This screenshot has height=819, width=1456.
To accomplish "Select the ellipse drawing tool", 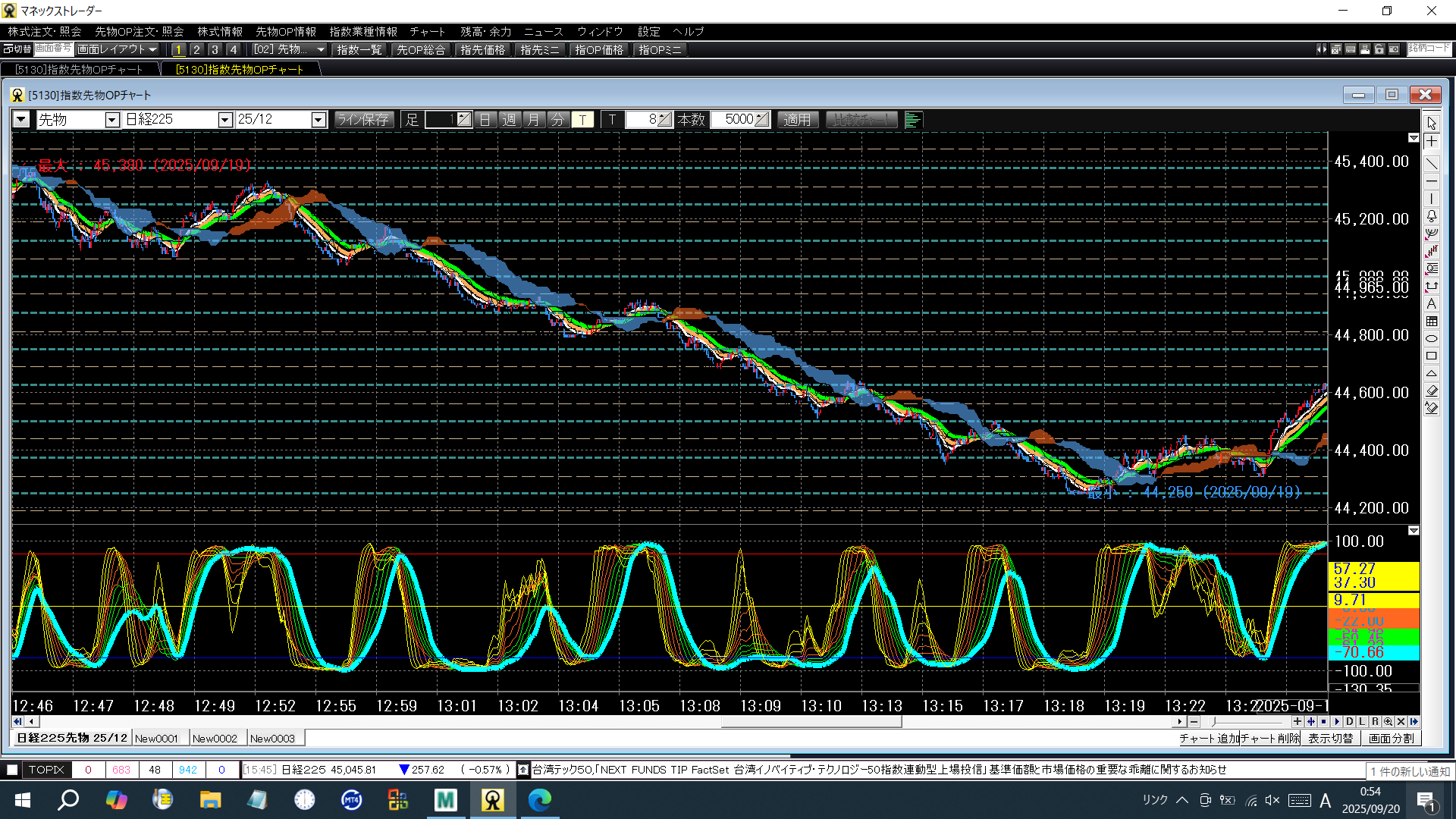I will [1431, 338].
